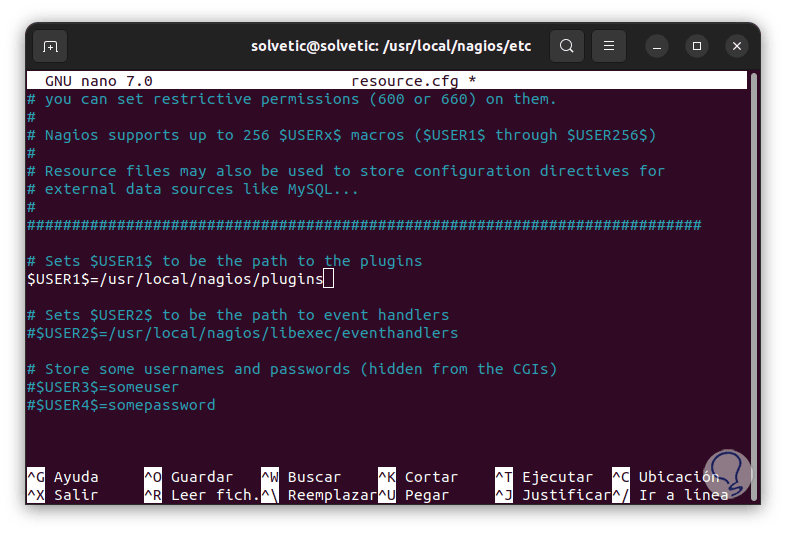Screen dimensions: 786x533
Task: Click 'external data sources like MySQL...' line
Action: pos(193,190)
